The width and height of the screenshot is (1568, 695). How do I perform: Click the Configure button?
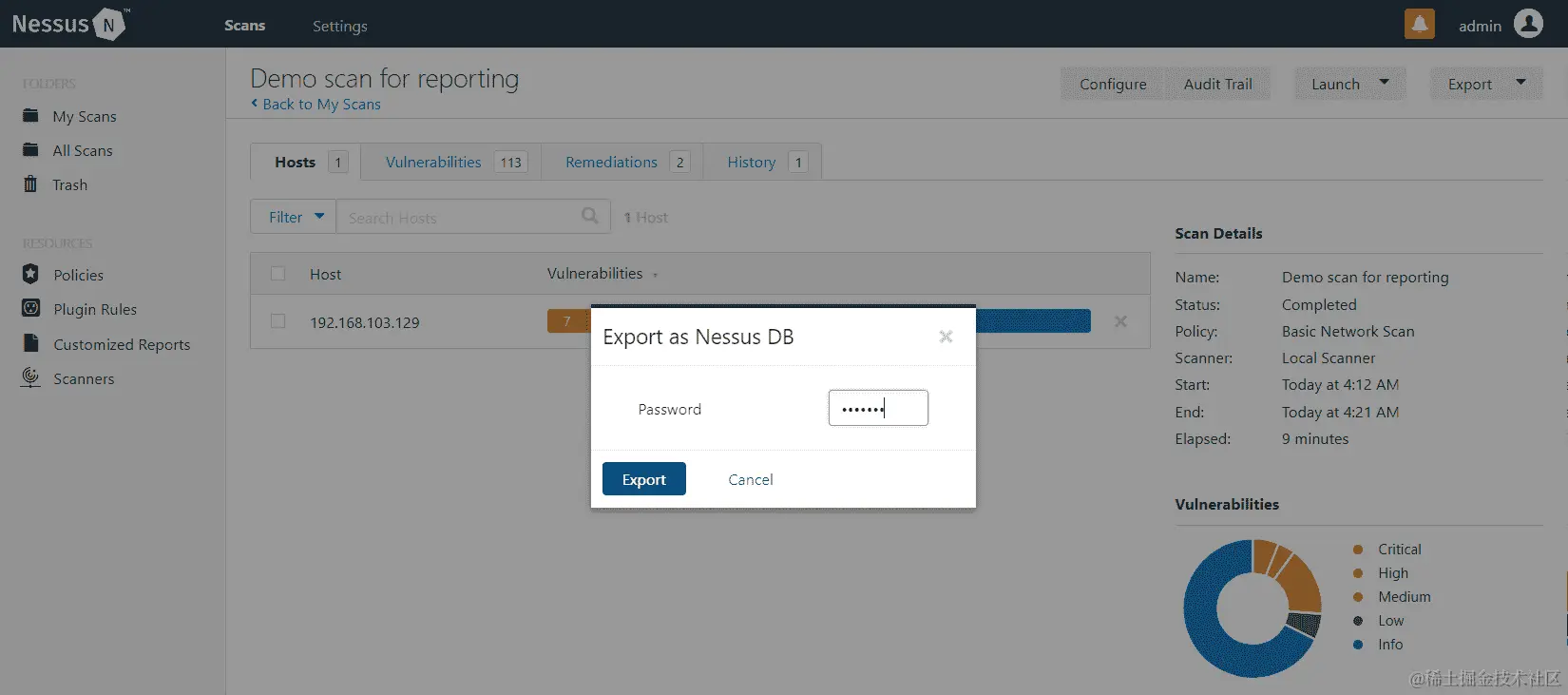pyautogui.click(x=1113, y=84)
